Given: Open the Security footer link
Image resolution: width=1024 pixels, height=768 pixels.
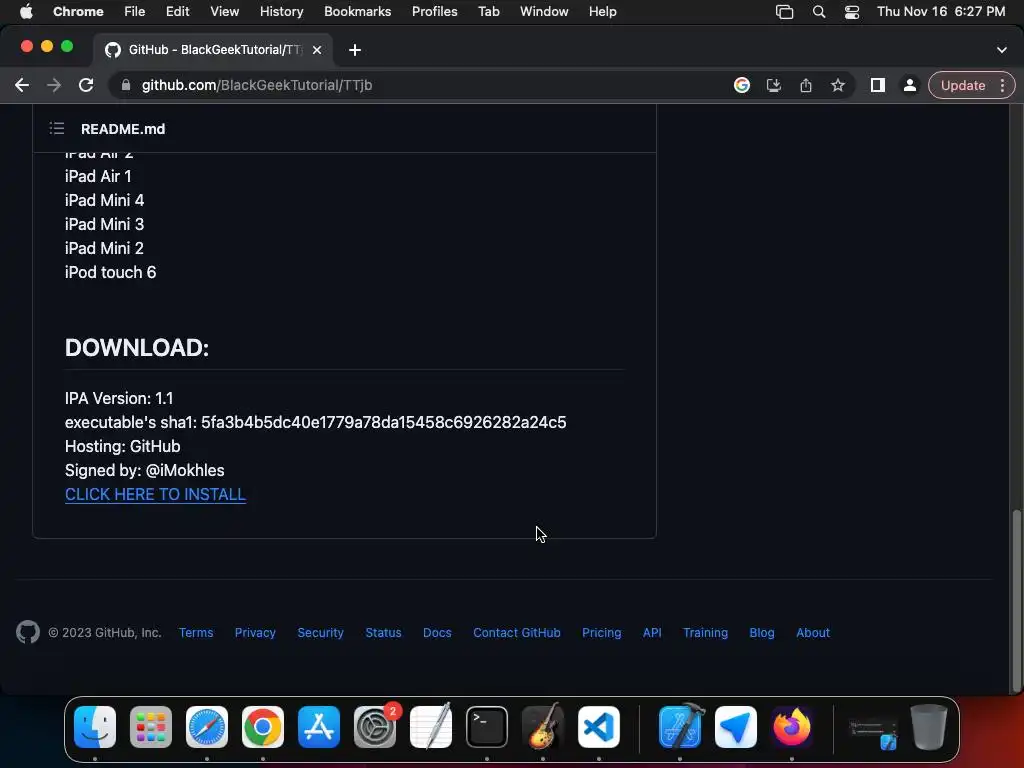Looking at the screenshot, I should [321, 632].
